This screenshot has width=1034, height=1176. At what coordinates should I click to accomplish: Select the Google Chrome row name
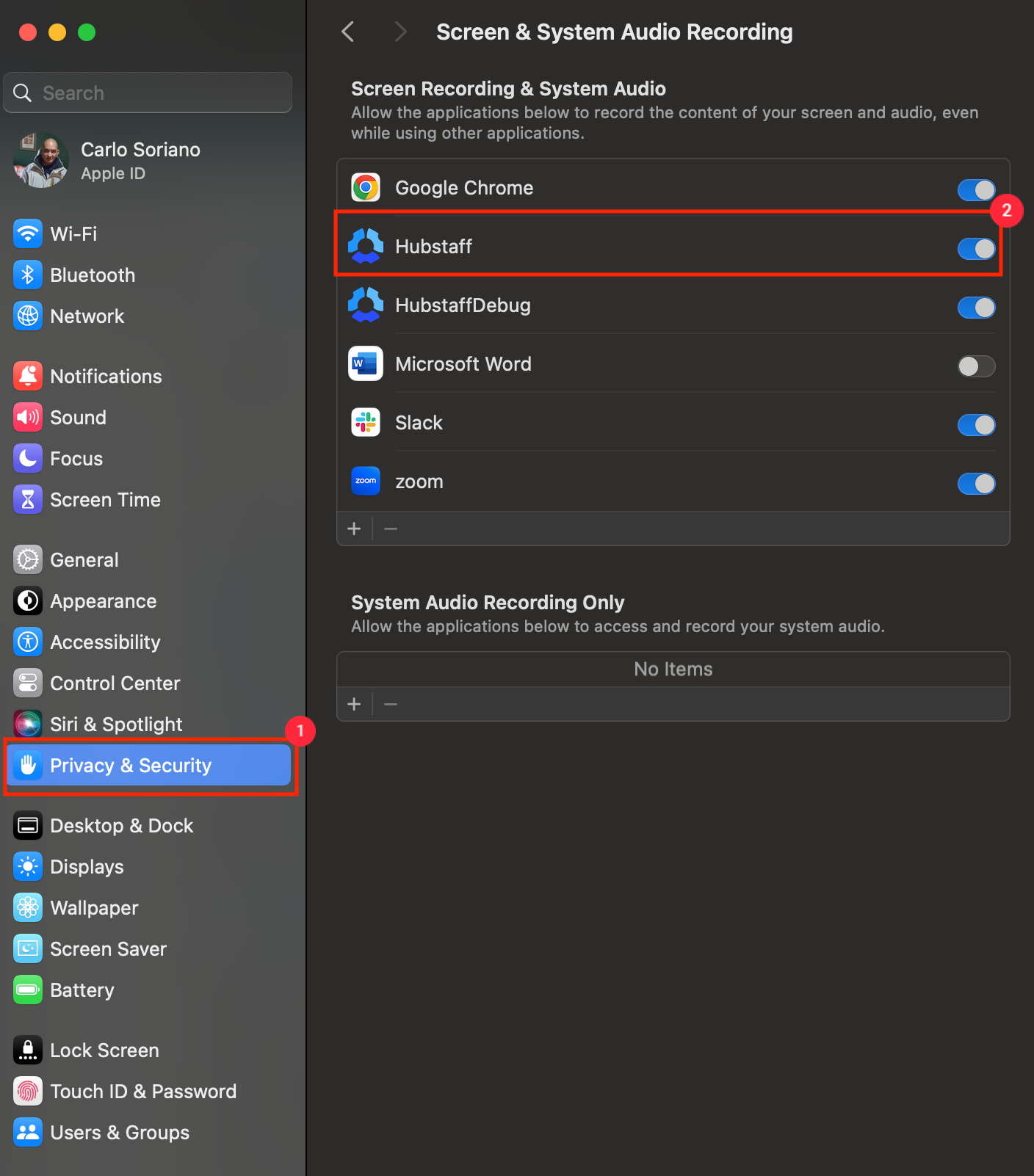point(464,188)
